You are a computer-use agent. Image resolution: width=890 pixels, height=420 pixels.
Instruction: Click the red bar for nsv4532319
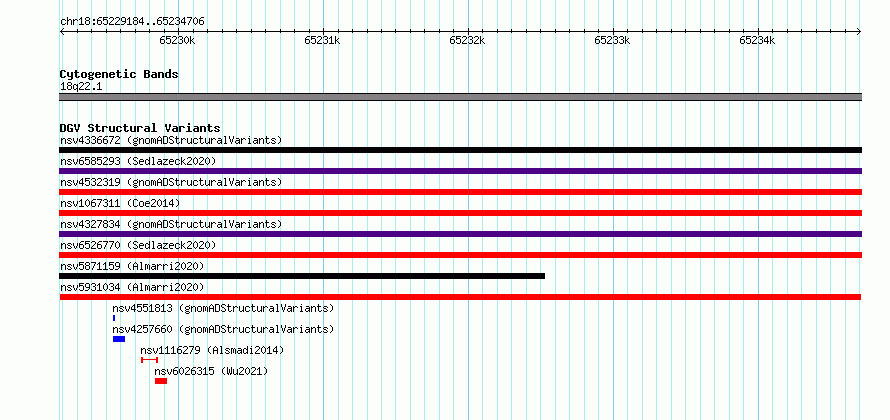(x=460, y=192)
